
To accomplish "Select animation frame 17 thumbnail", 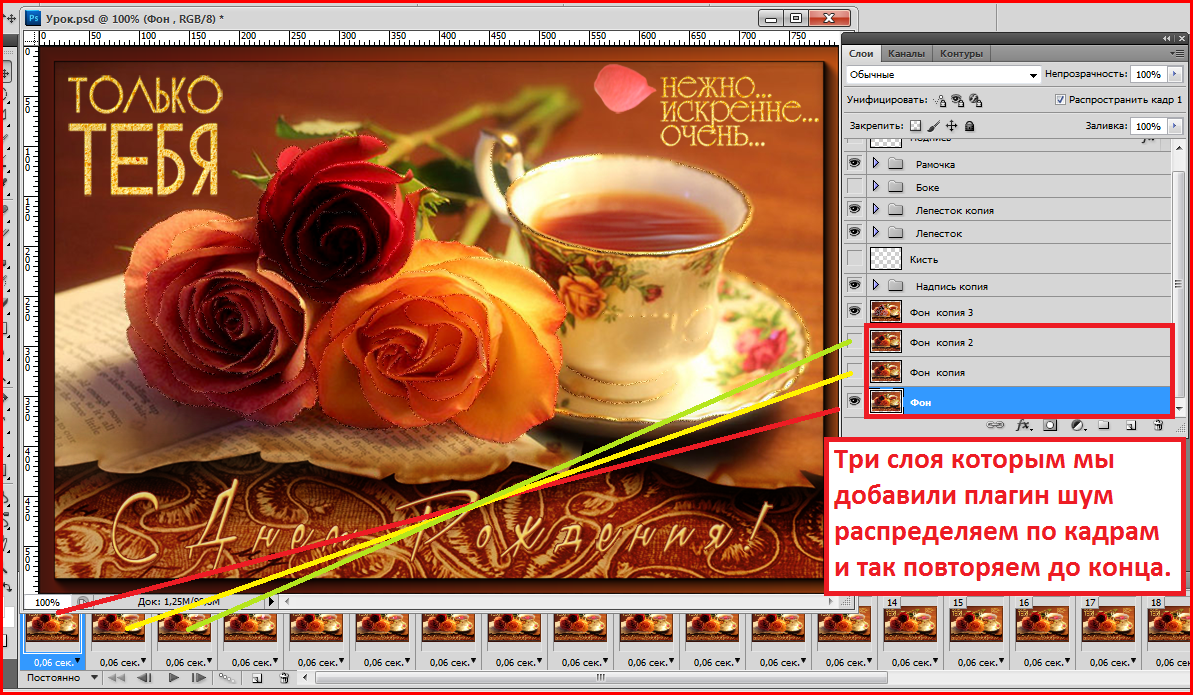I will coord(1109,625).
